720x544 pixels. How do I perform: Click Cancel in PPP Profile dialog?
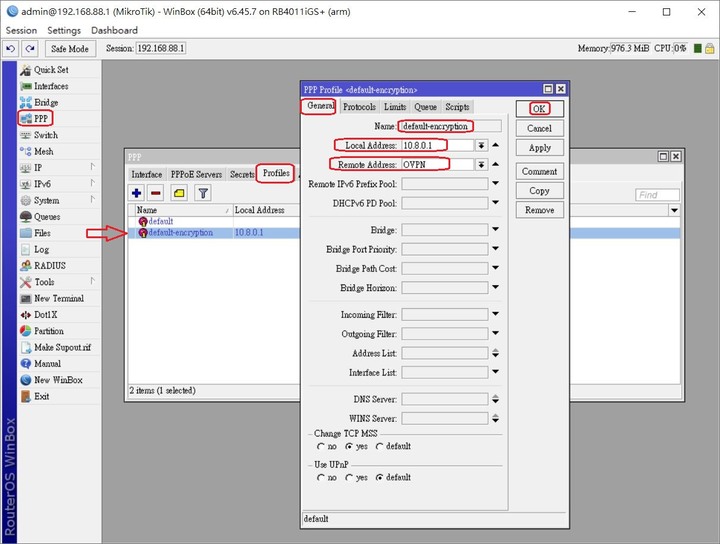tap(539, 129)
